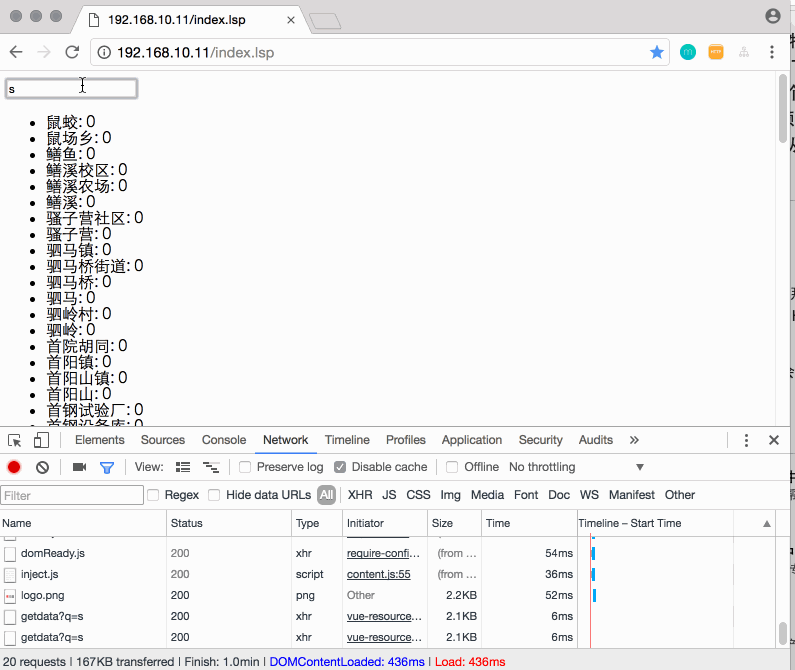Click the Timeline sort arrow in column header
795x670 pixels.
pyautogui.click(x=767, y=523)
